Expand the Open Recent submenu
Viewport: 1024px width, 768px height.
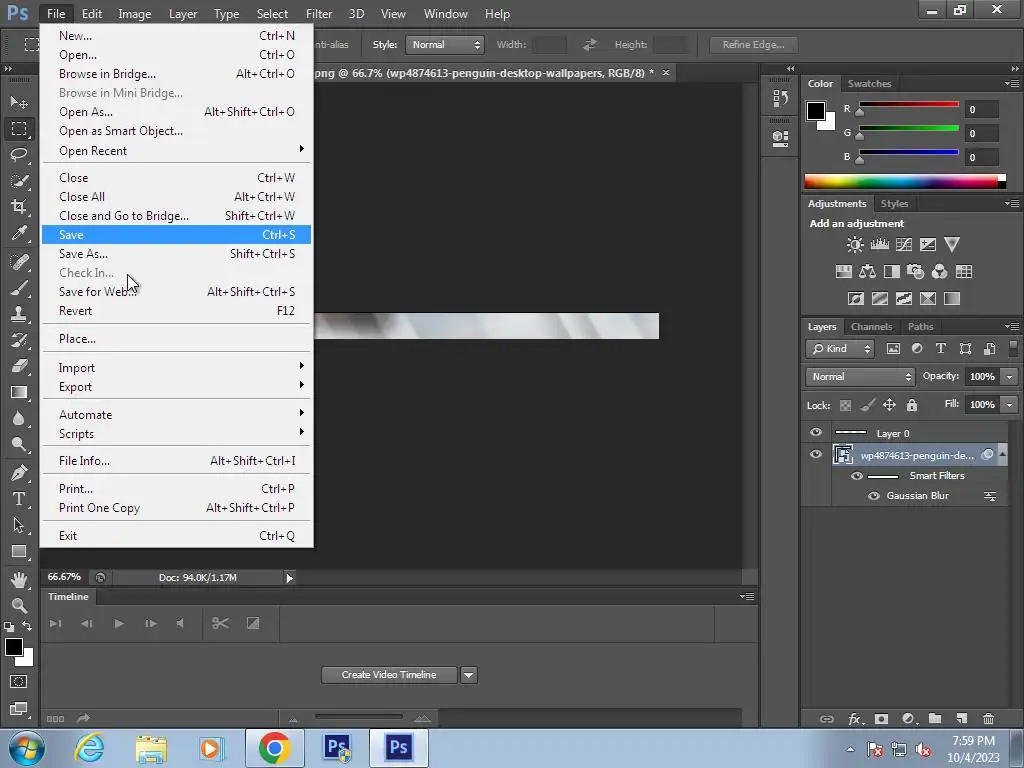(x=176, y=150)
